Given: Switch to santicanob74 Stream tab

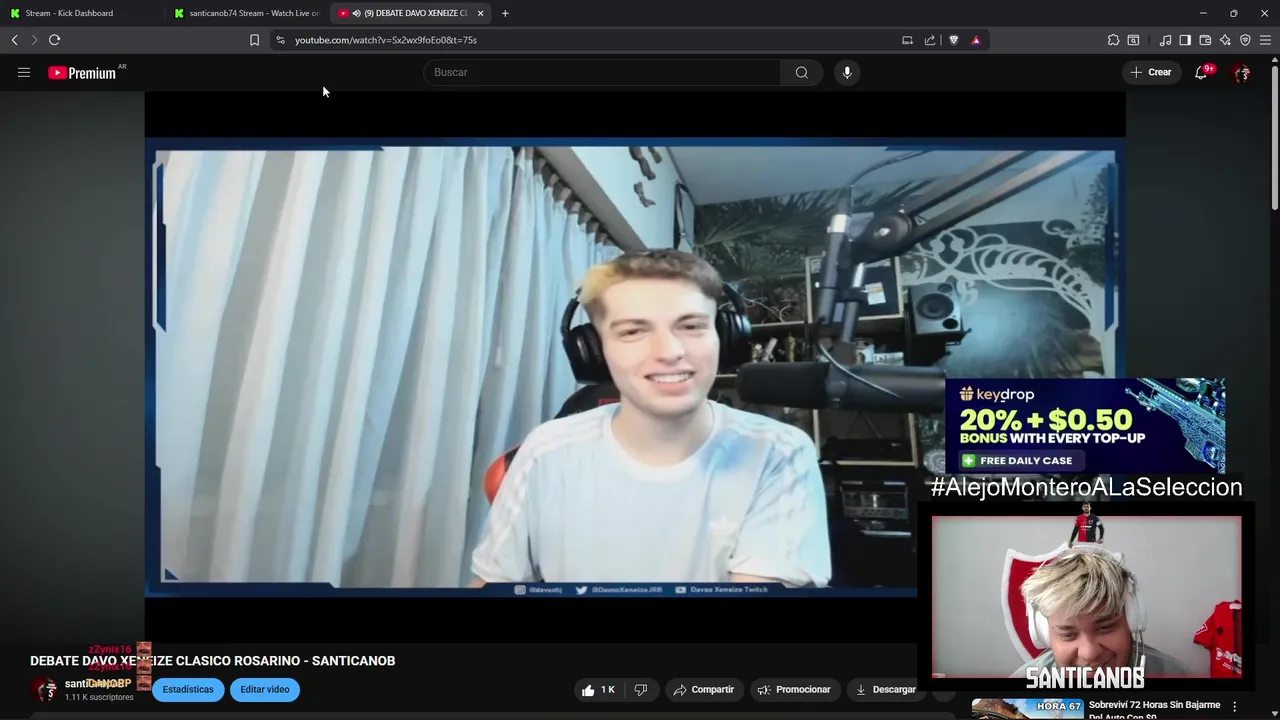Looking at the screenshot, I should click(x=247, y=13).
